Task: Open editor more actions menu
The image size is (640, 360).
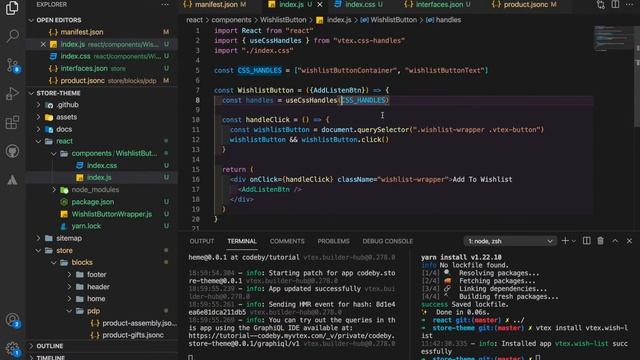Action: pos(629,4)
